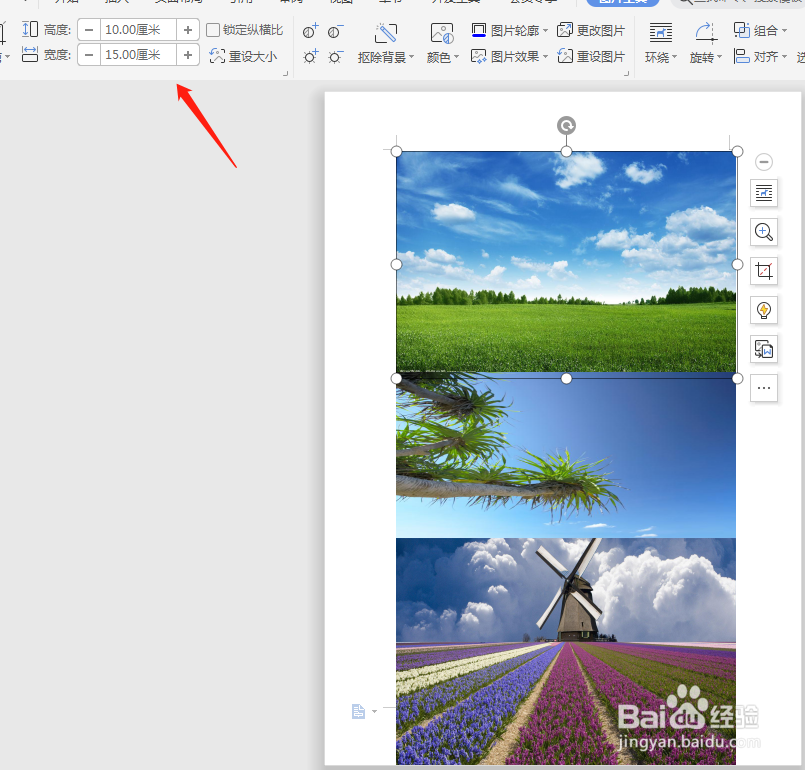
Task: Open the 环绕 wrap dropdown
Action: (x=674, y=56)
